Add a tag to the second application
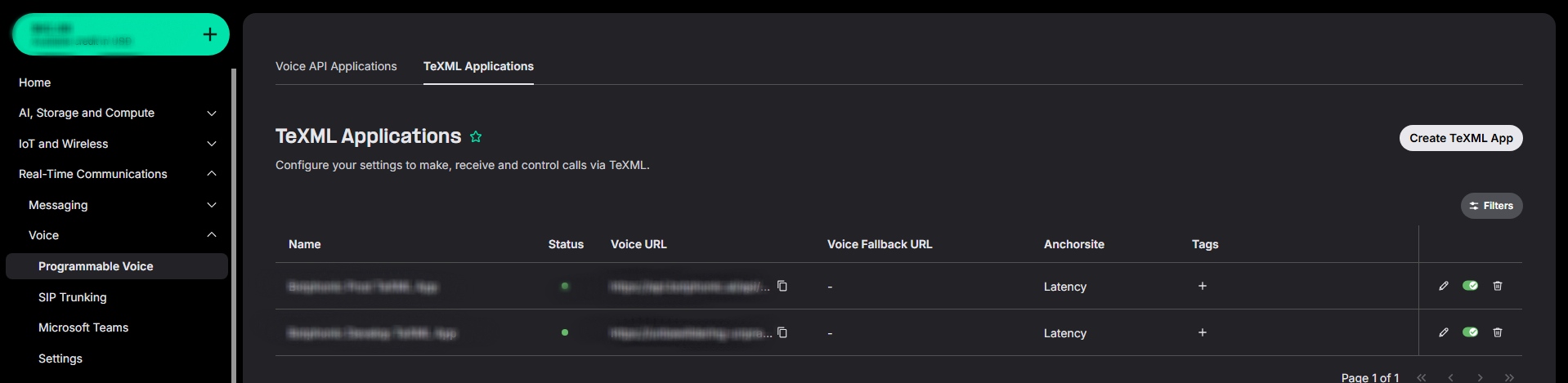This screenshot has height=383, width=1568. point(1203,332)
